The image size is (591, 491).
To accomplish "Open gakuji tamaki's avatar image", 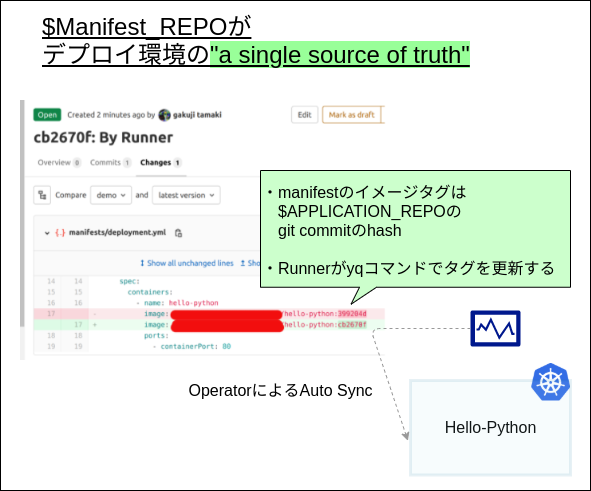I will [x=164, y=115].
